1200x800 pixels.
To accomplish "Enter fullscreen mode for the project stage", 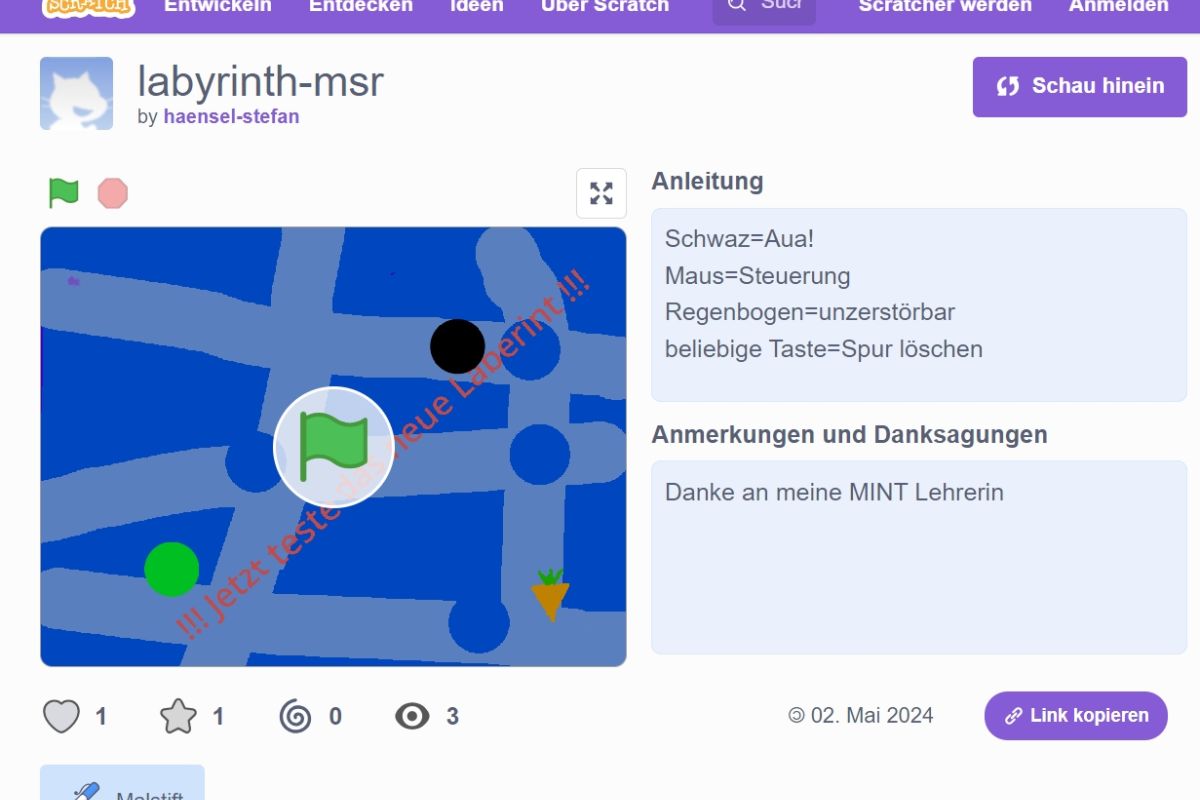I will point(601,193).
